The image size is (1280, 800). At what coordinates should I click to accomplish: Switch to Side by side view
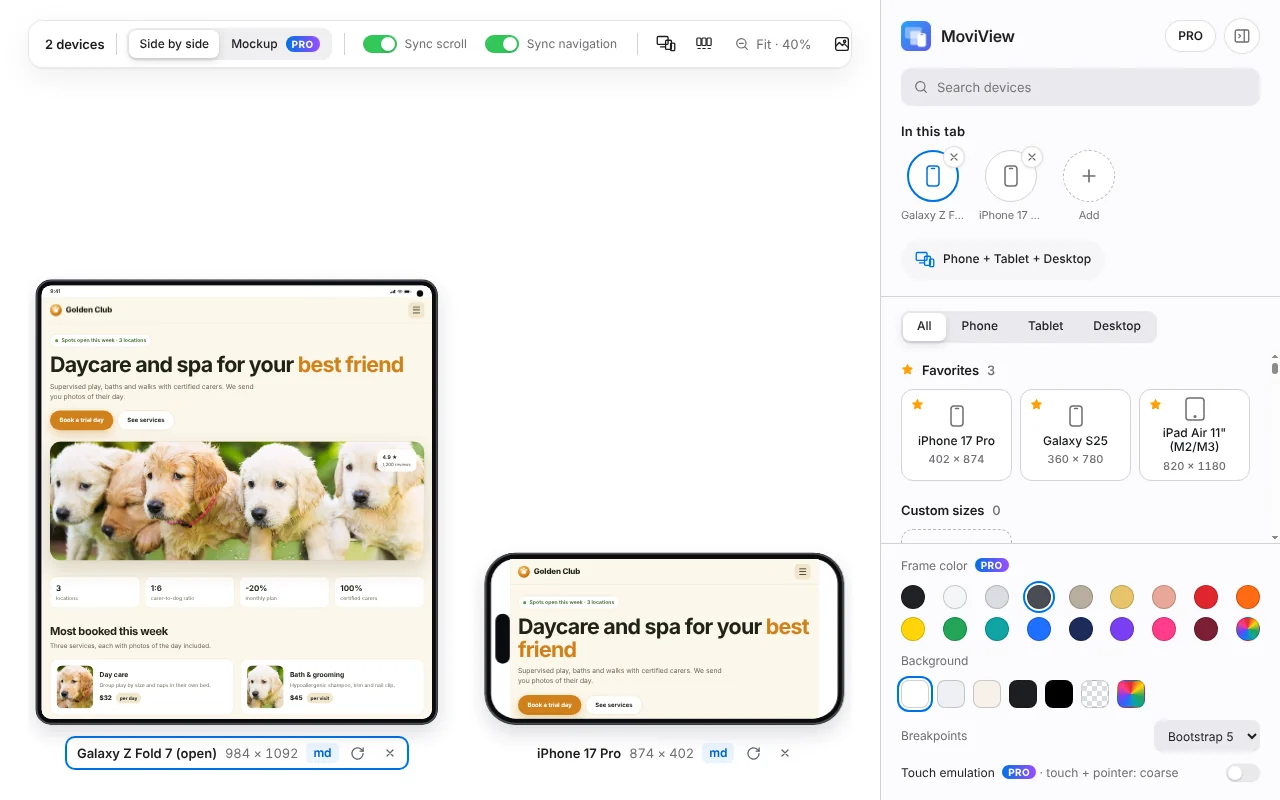point(174,44)
